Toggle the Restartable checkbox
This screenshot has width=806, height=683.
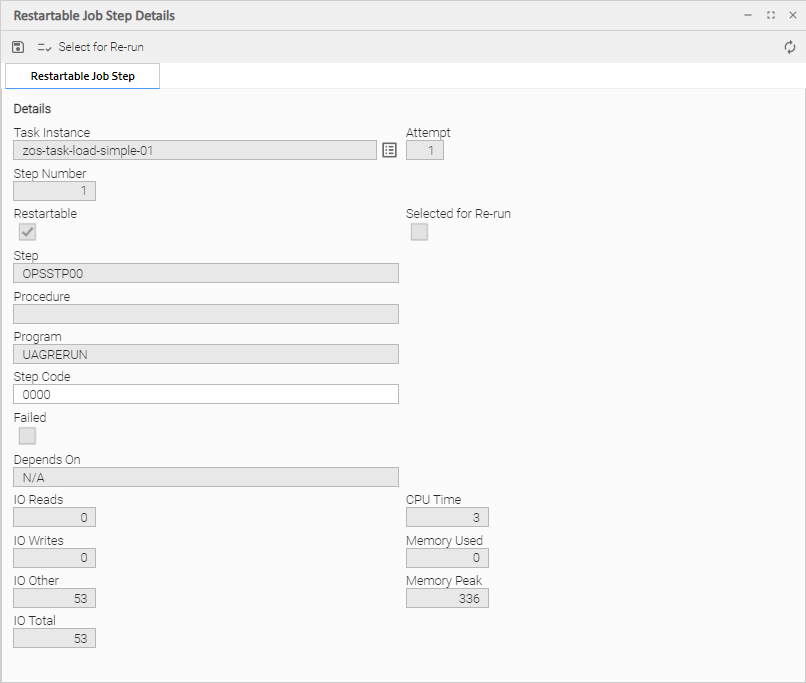point(28,232)
